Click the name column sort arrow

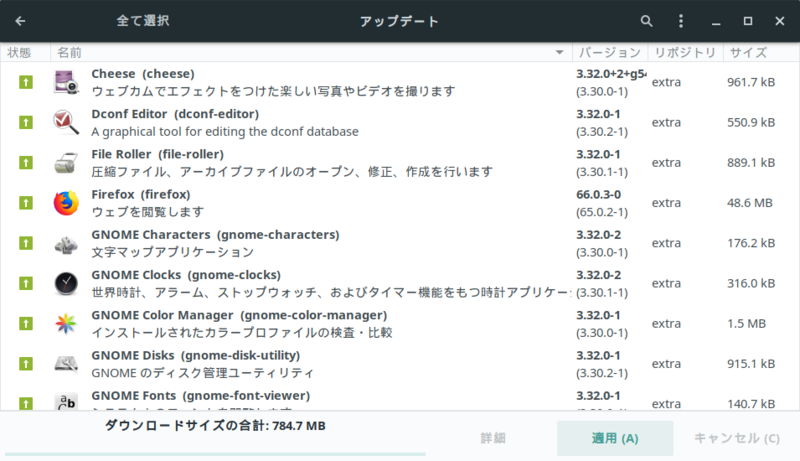pyautogui.click(x=559, y=53)
